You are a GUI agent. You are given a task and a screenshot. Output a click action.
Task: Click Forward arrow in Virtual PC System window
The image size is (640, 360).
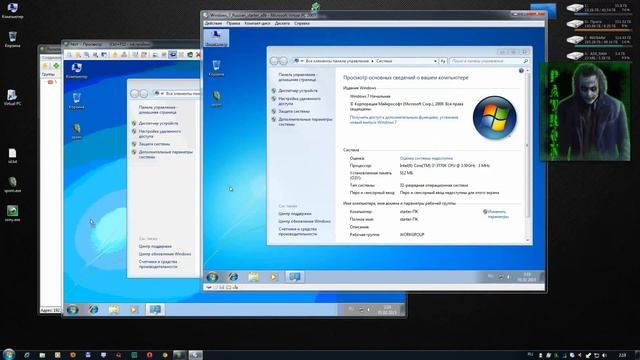click(x=283, y=61)
